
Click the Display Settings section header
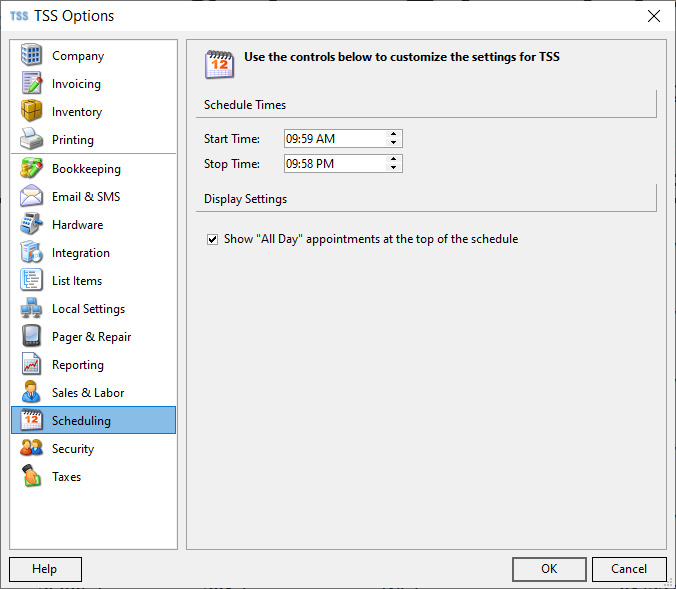point(245,199)
